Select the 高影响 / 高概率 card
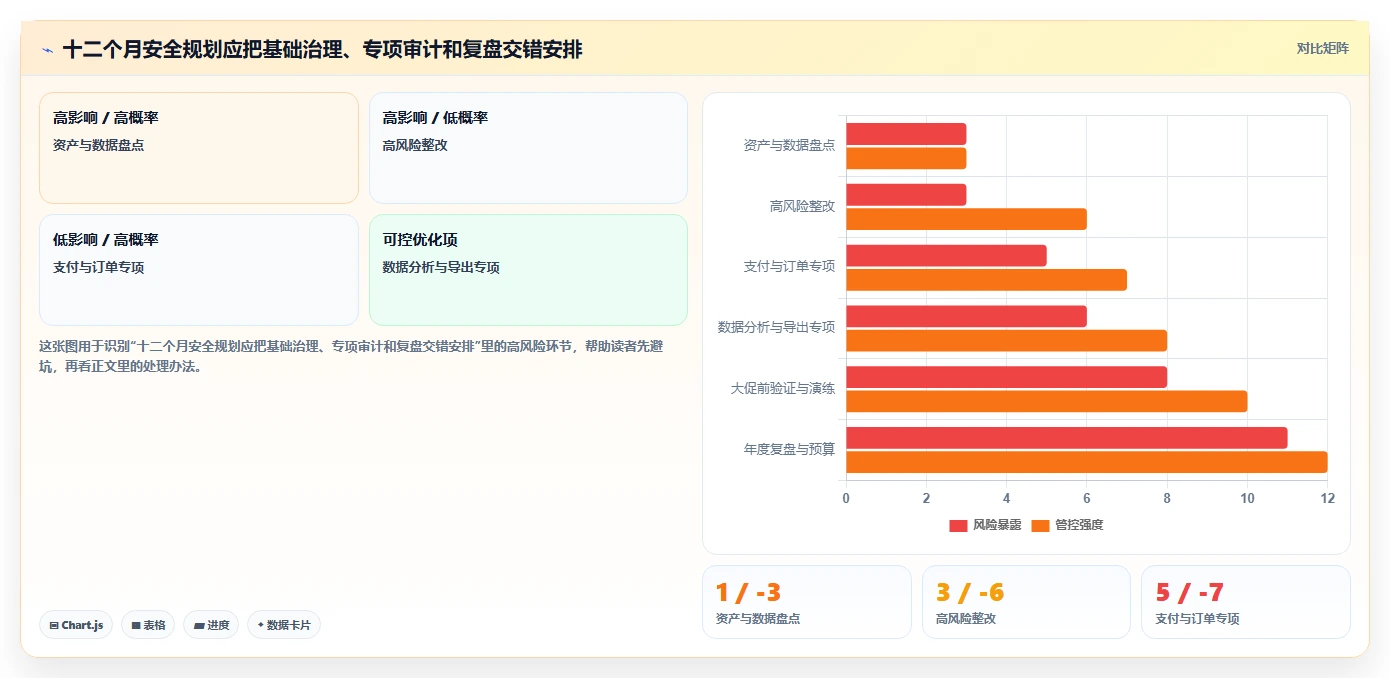Screen dimensions: 1390x678 pyautogui.click(x=198, y=148)
